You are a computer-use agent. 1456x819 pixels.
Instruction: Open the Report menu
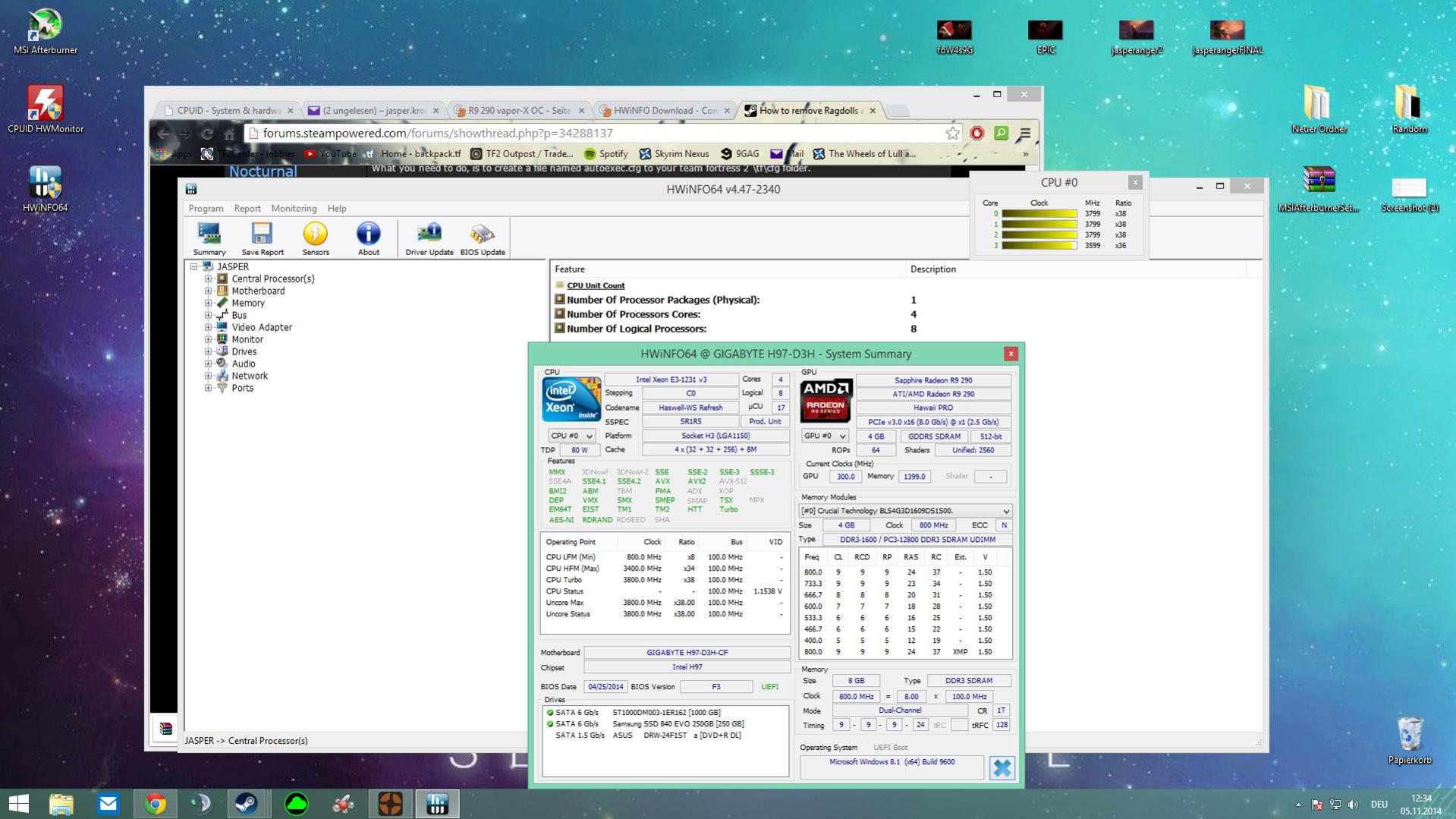(247, 209)
